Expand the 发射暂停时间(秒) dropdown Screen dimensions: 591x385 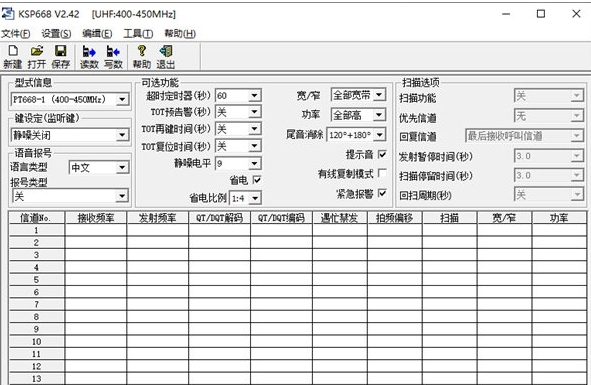(x=577, y=156)
